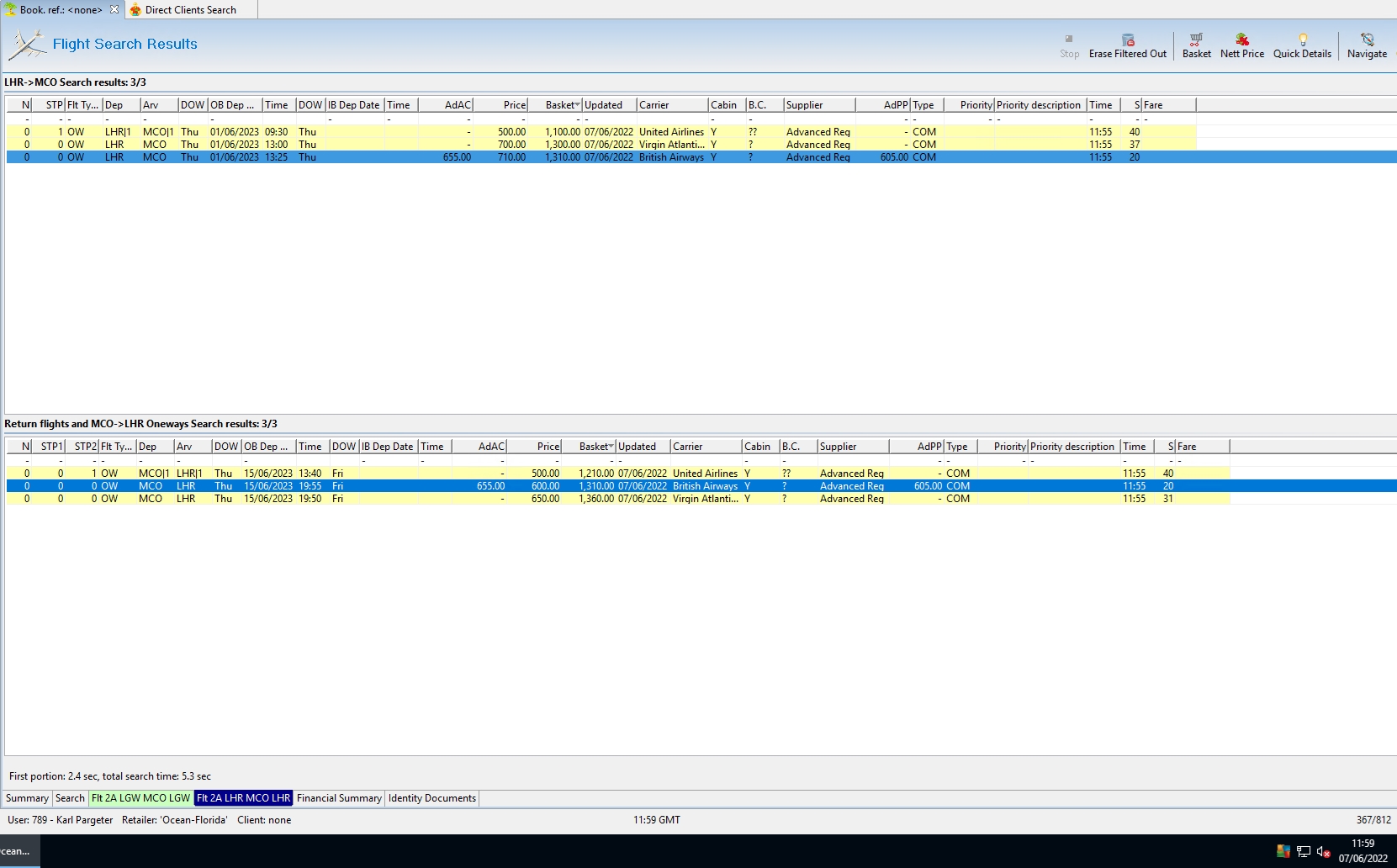This screenshot has height=868, width=1397.
Task: Click the IB Dep Date header in return grid
Action: [x=389, y=447]
